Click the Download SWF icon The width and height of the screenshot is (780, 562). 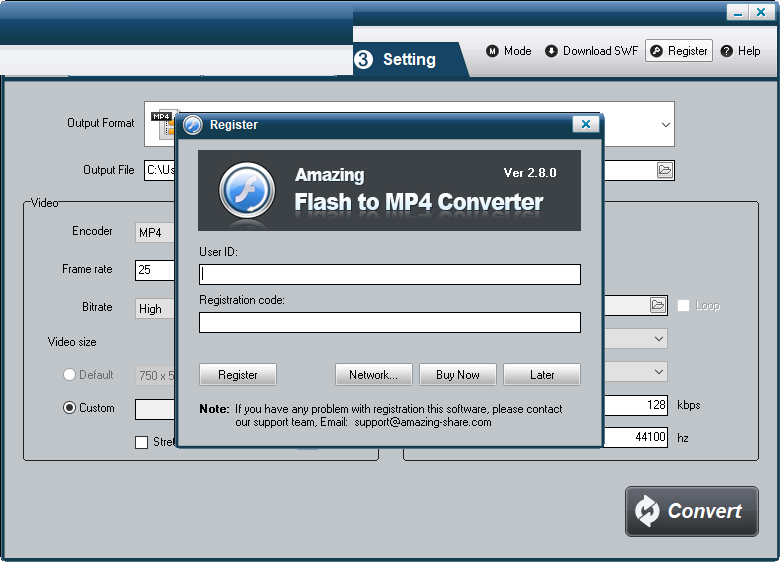551,51
